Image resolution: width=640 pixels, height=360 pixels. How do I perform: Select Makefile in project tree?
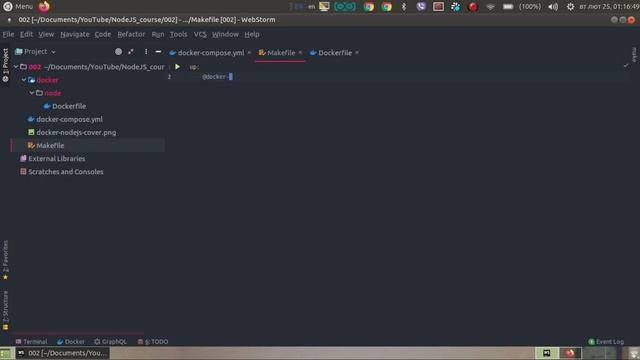[50, 145]
